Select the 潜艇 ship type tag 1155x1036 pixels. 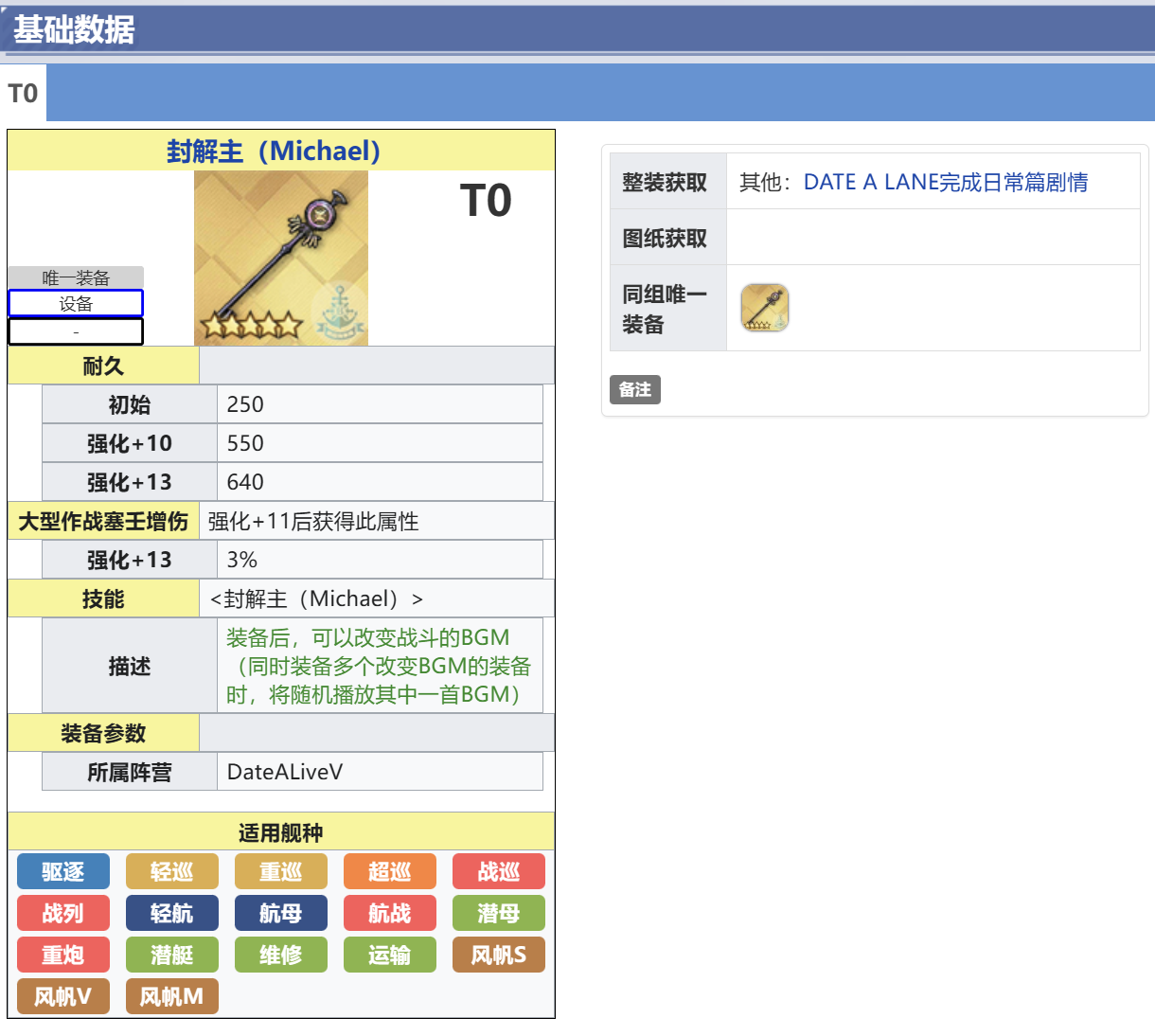tap(171, 956)
